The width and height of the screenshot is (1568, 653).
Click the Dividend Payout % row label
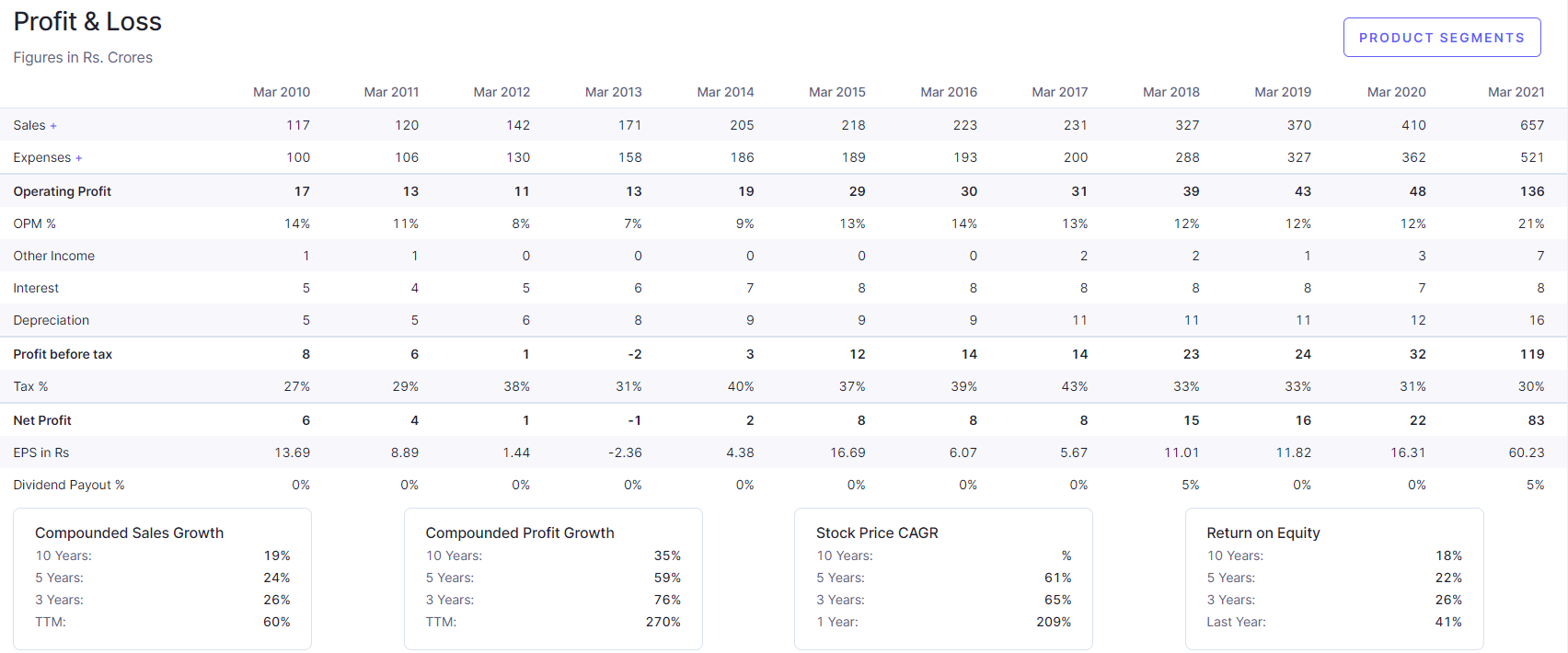pos(68,485)
